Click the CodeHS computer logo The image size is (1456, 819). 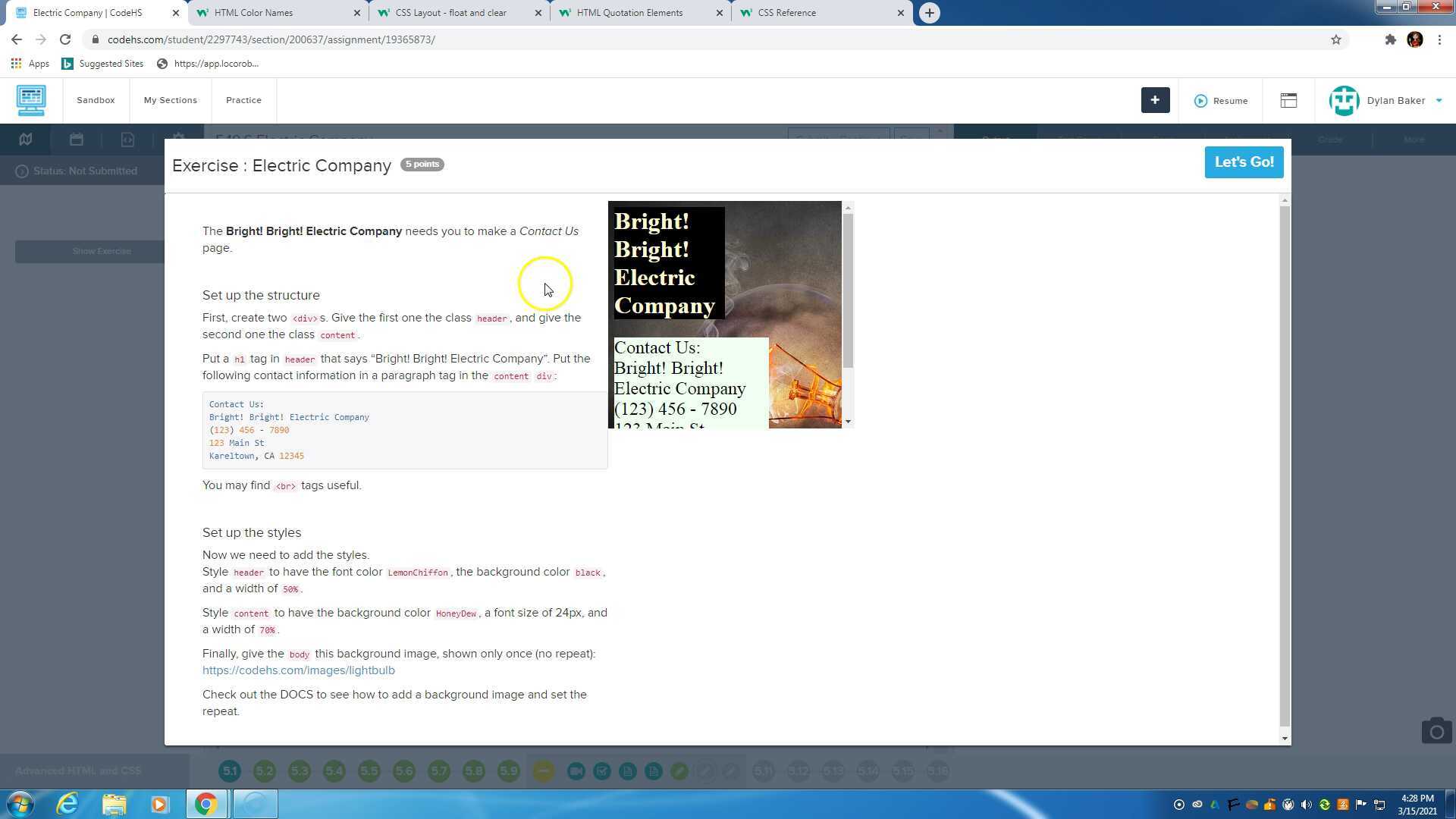31,100
